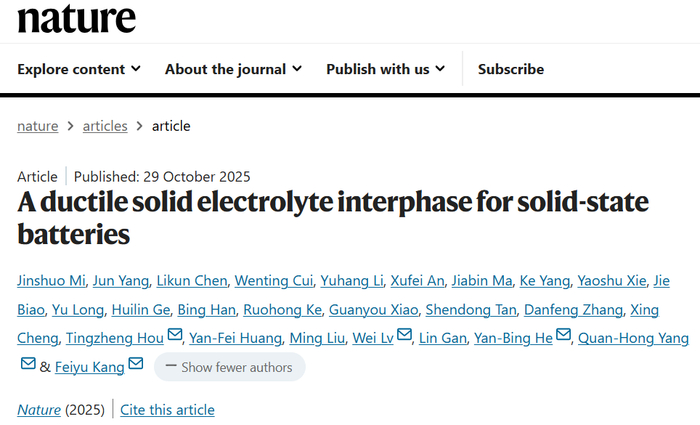Click envelope icon beside Wei Lv

[x=404, y=337]
